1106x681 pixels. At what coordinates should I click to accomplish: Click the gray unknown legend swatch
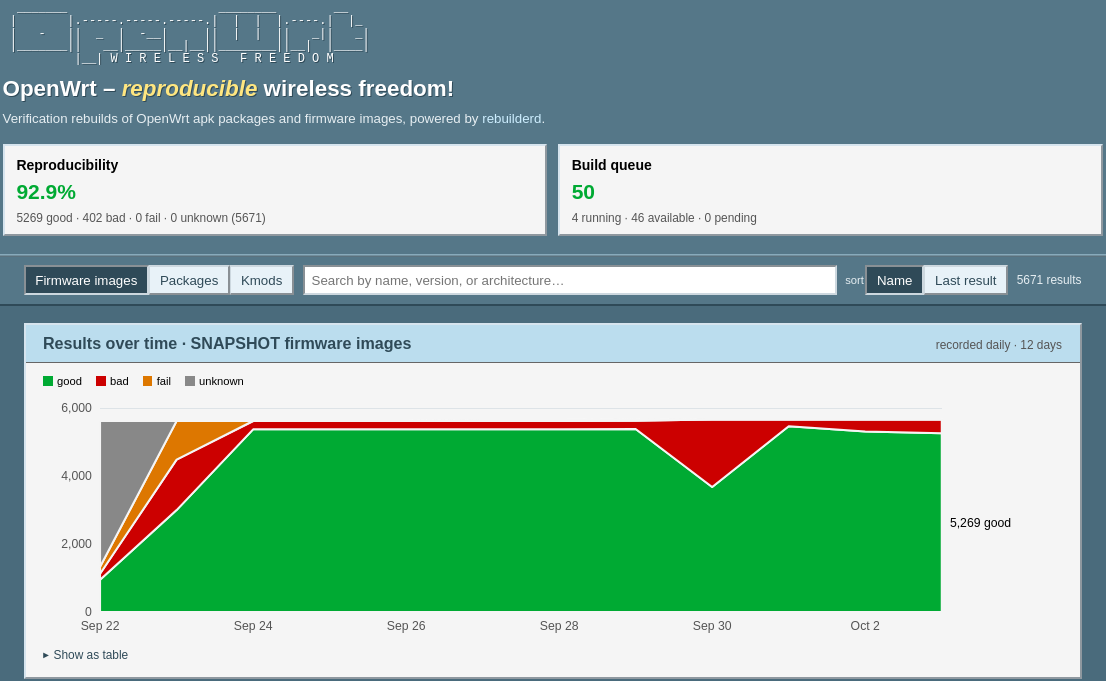point(190,381)
